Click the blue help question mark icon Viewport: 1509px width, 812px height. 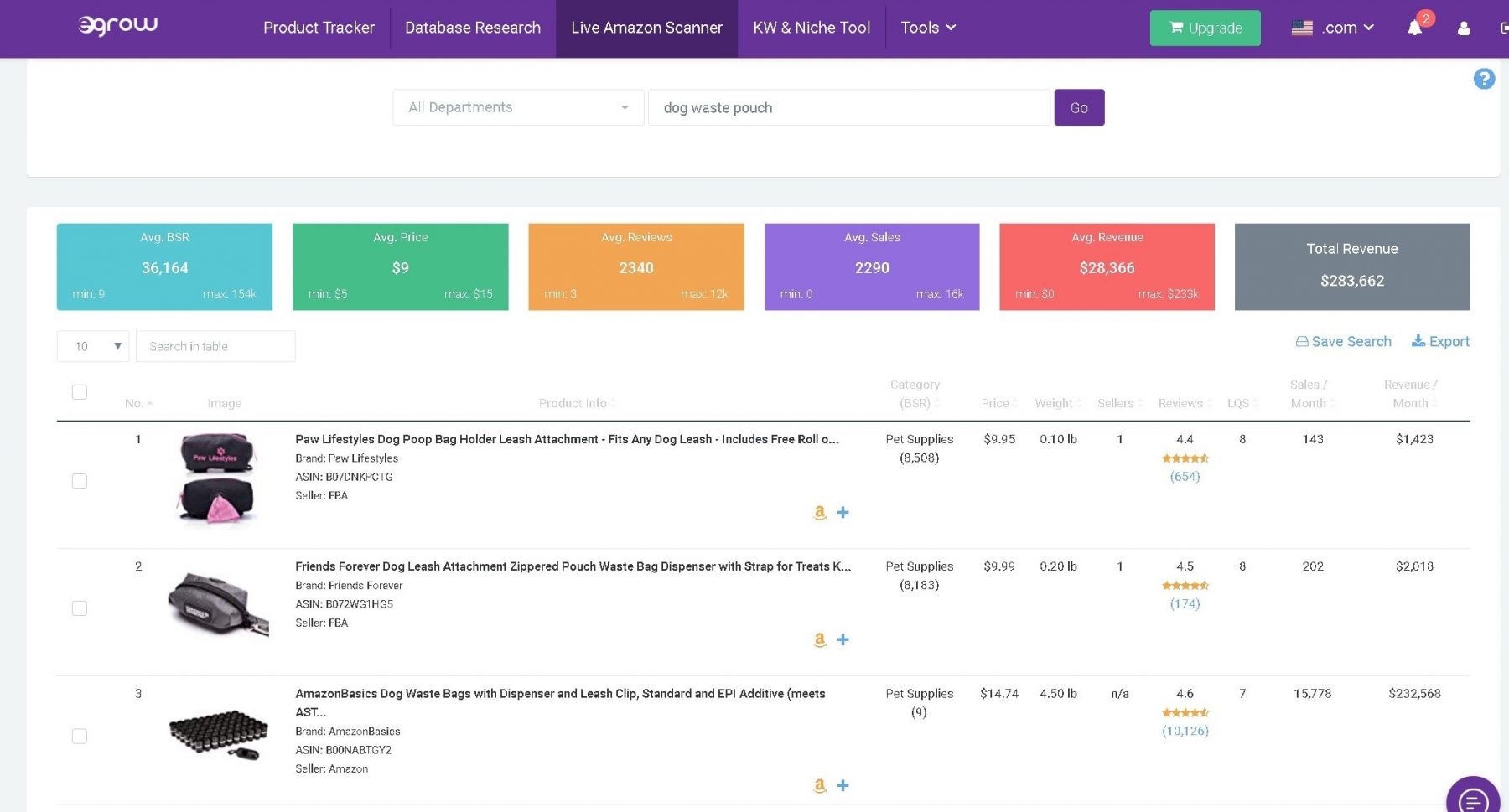1484,79
